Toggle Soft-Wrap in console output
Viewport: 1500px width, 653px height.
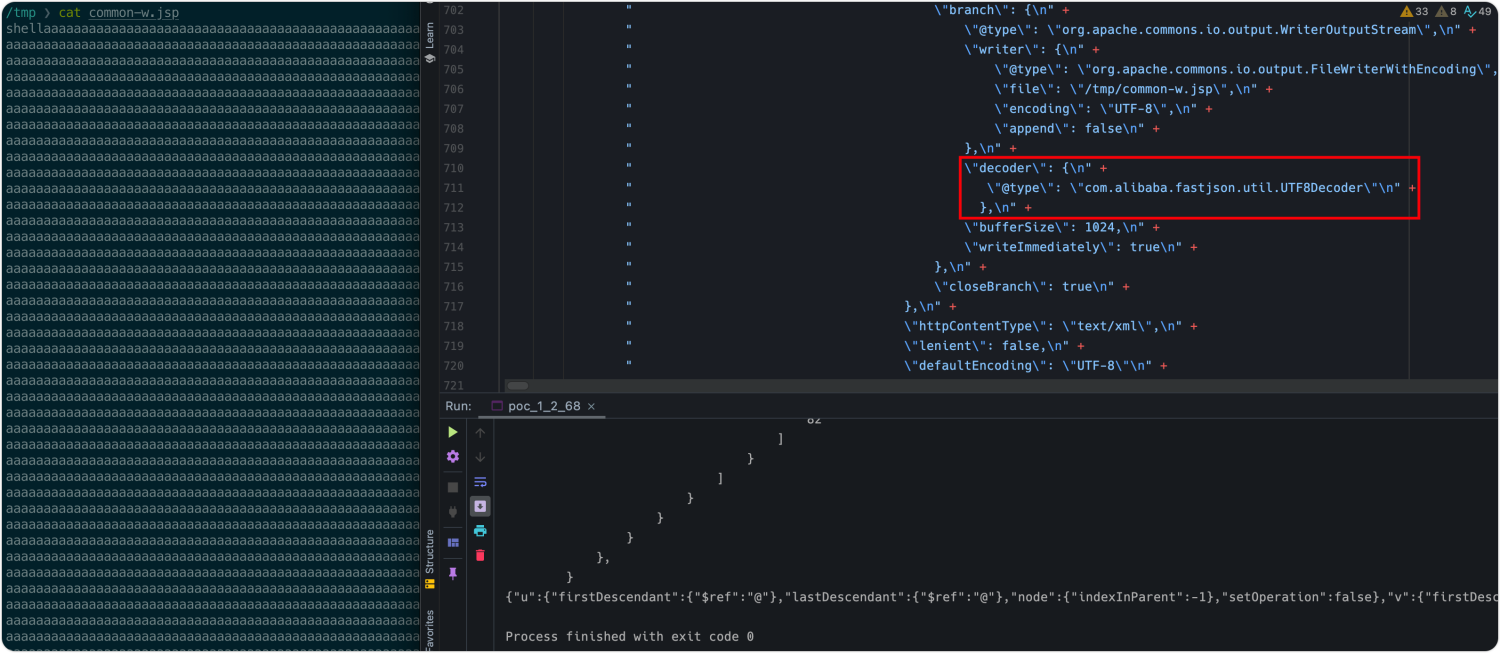pos(480,482)
